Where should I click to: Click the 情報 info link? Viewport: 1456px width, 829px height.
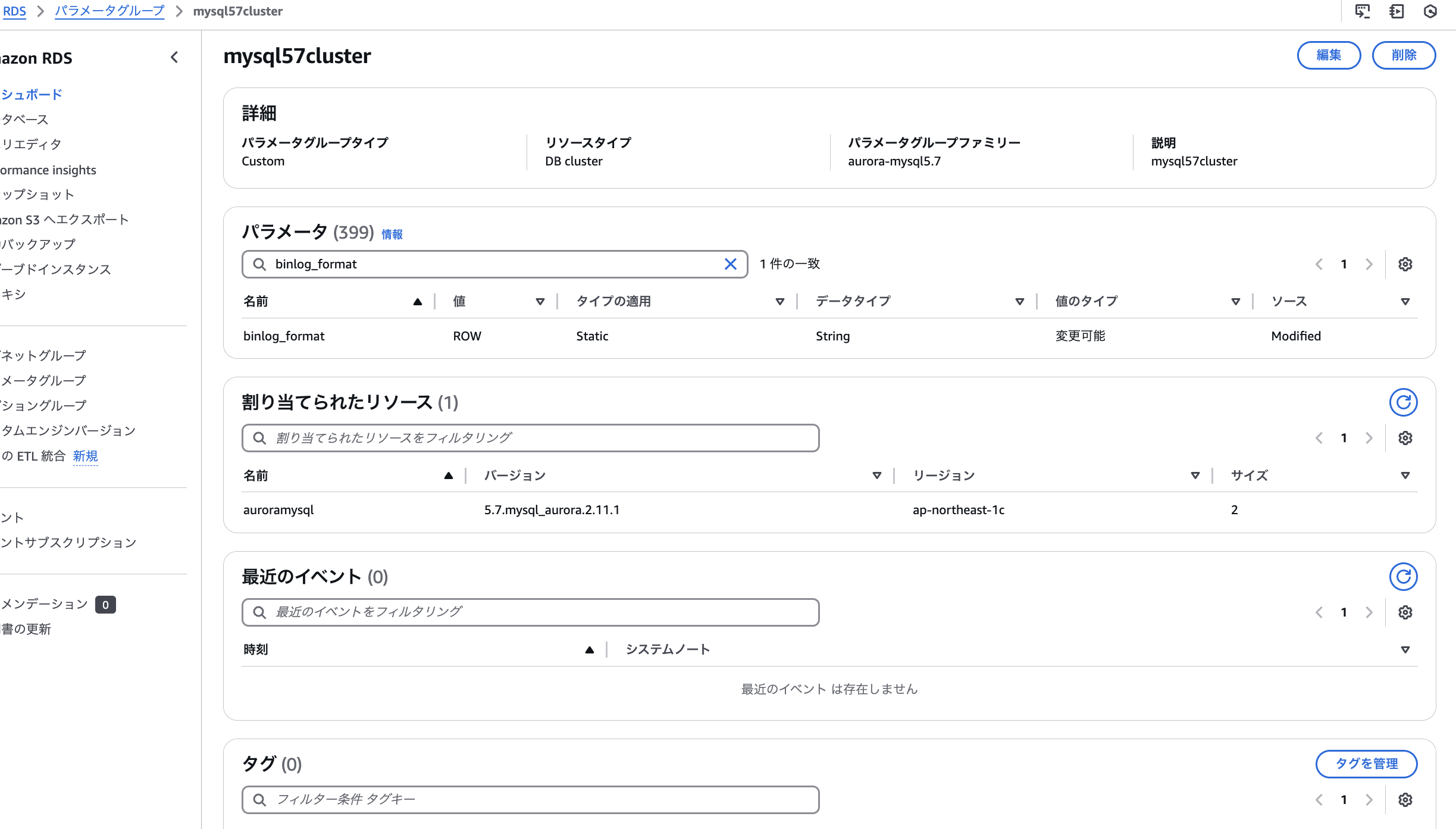[x=392, y=234]
